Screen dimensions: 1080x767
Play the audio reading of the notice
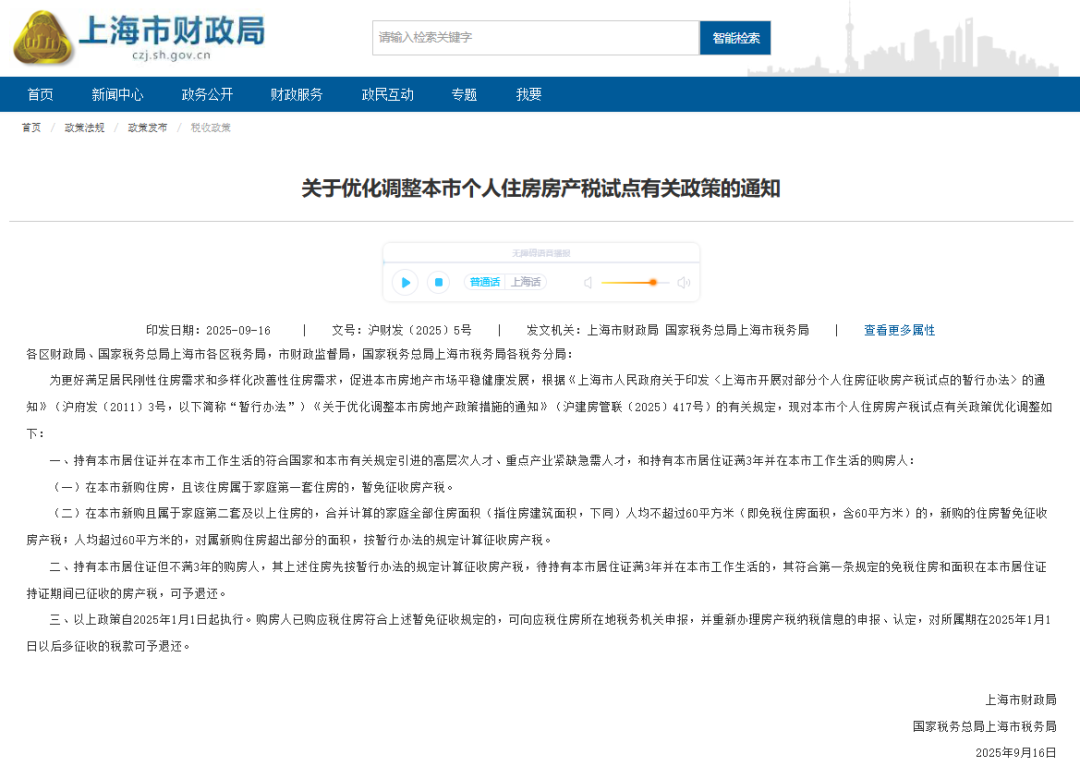click(x=405, y=282)
